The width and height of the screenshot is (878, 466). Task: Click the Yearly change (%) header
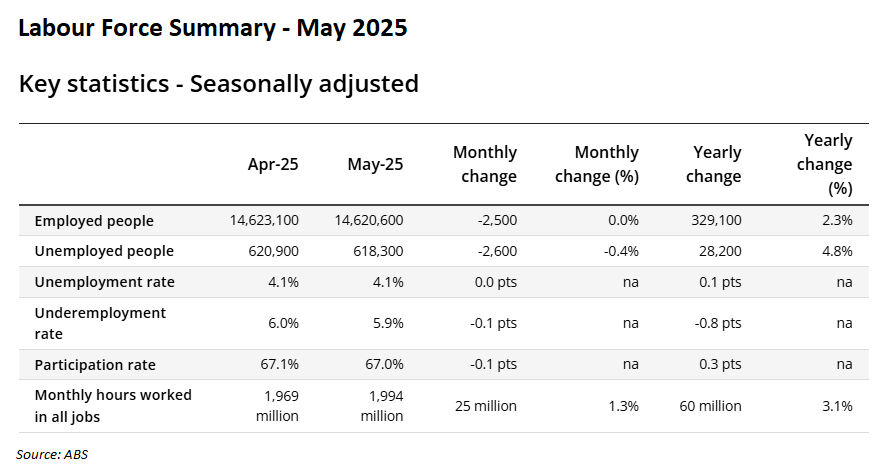pos(826,164)
